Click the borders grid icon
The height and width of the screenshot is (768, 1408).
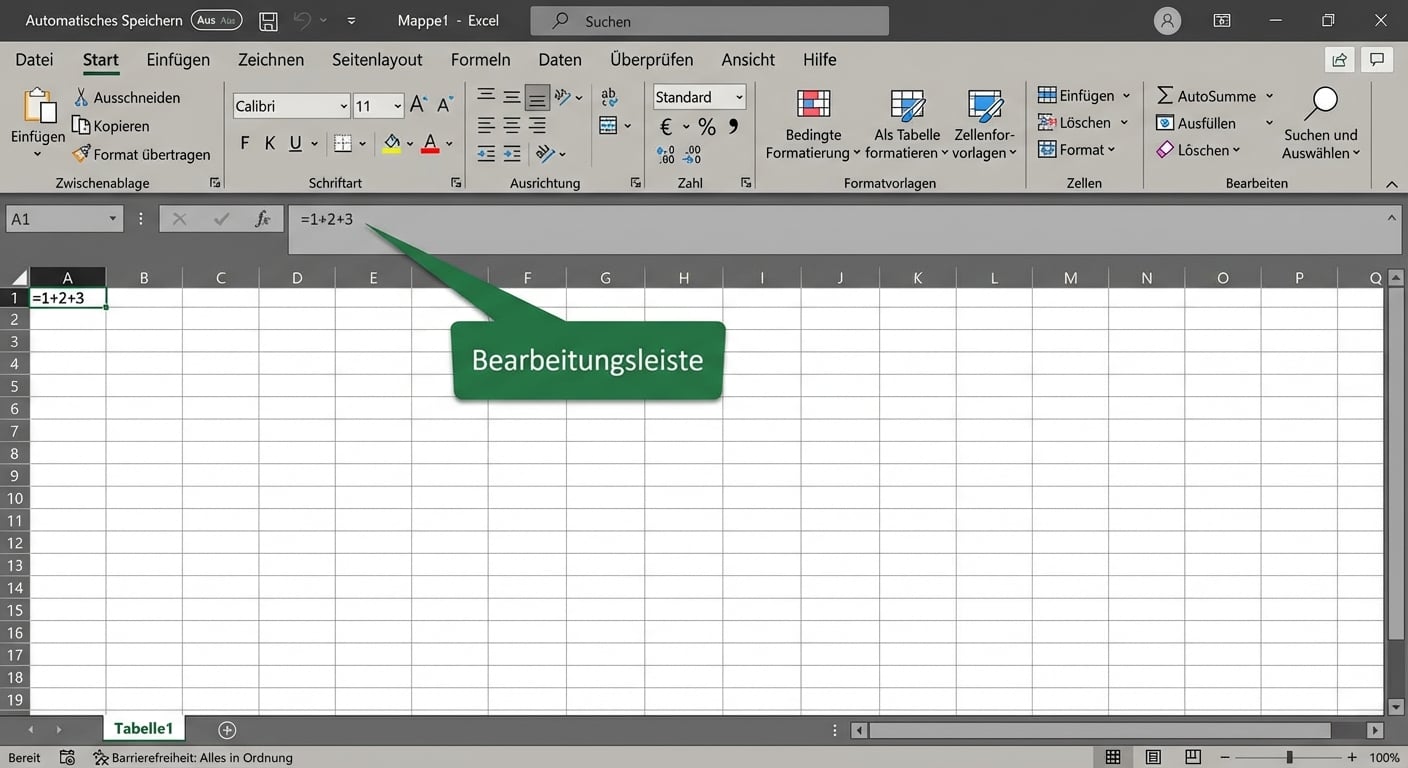tap(343, 143)
